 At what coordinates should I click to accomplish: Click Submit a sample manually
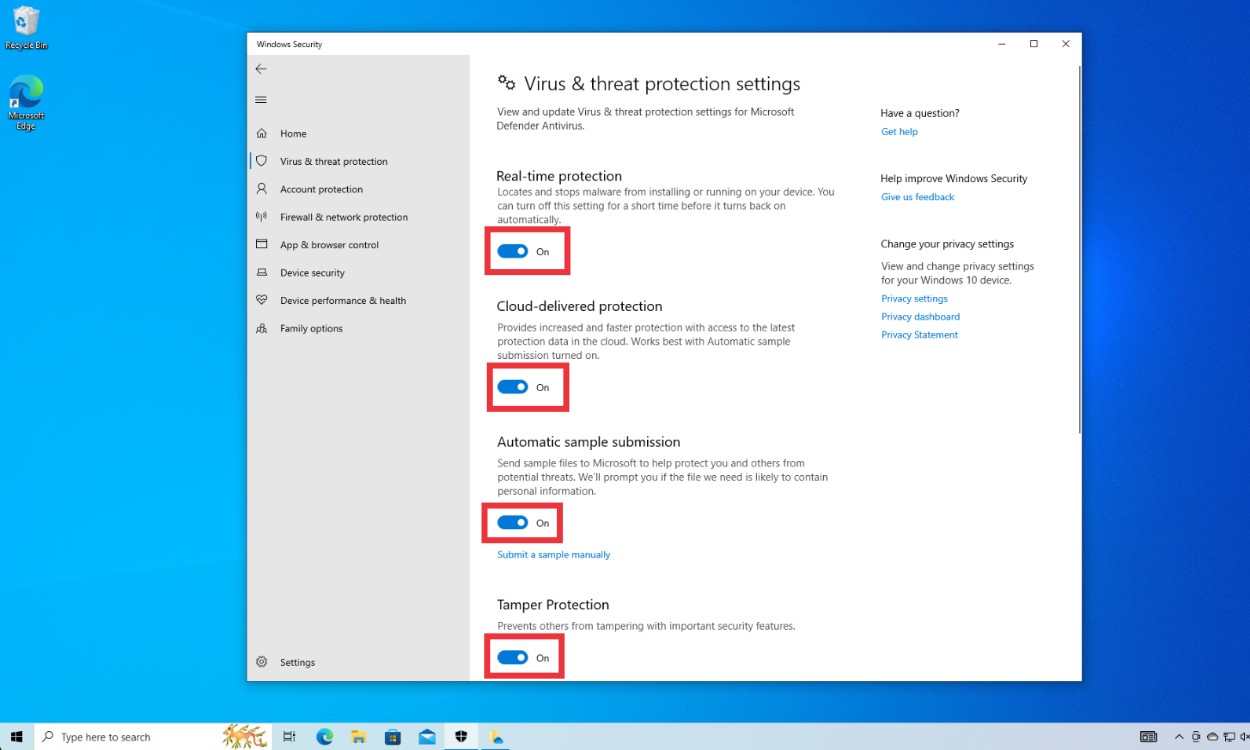tap(553, 554)
